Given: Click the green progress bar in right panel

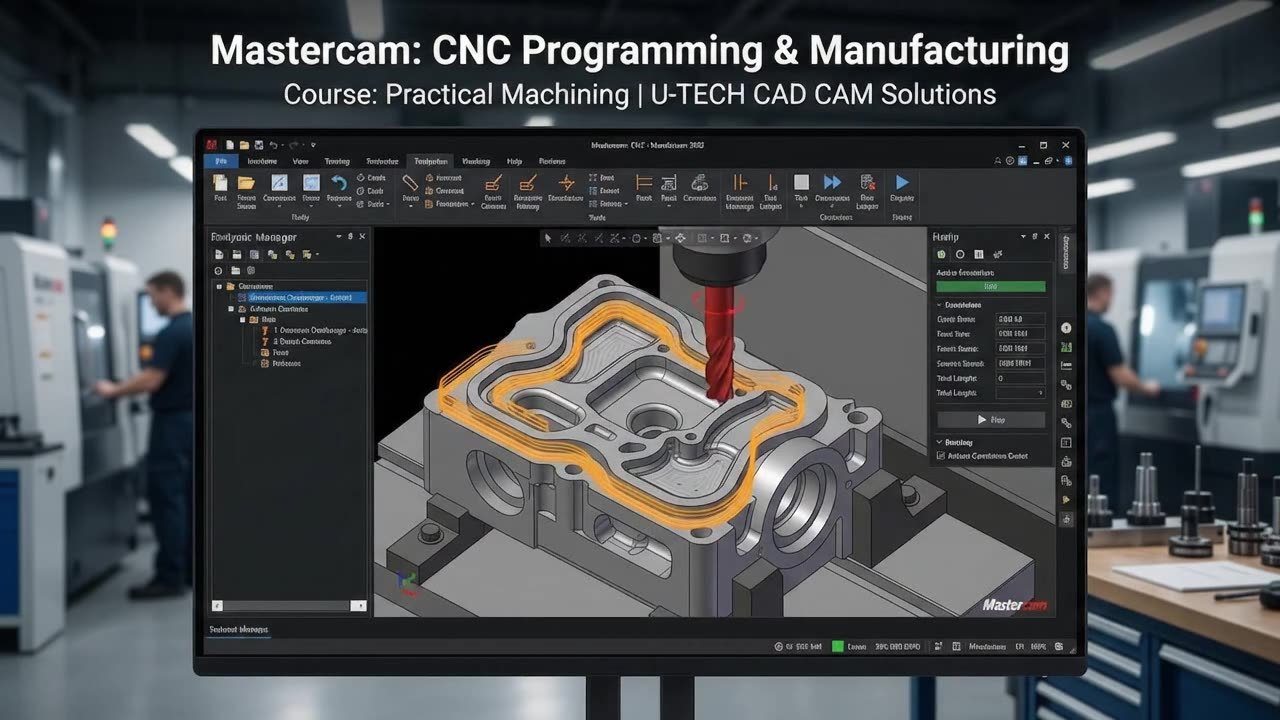Looking at the screenshot, I should [x=991, y=286].
